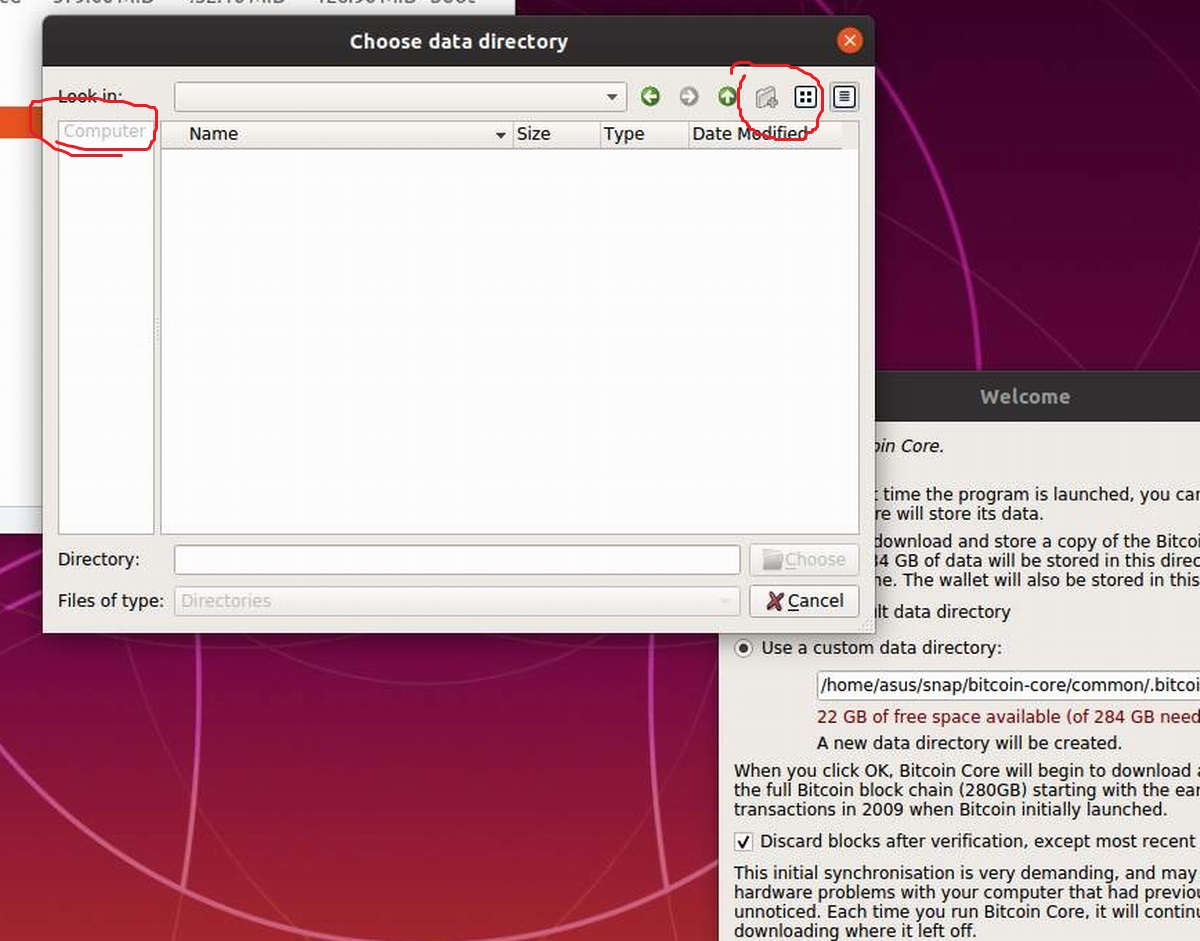The image size is (1200, 941).
Task: Click the grey Forward arrow icon
Action: 689,97
